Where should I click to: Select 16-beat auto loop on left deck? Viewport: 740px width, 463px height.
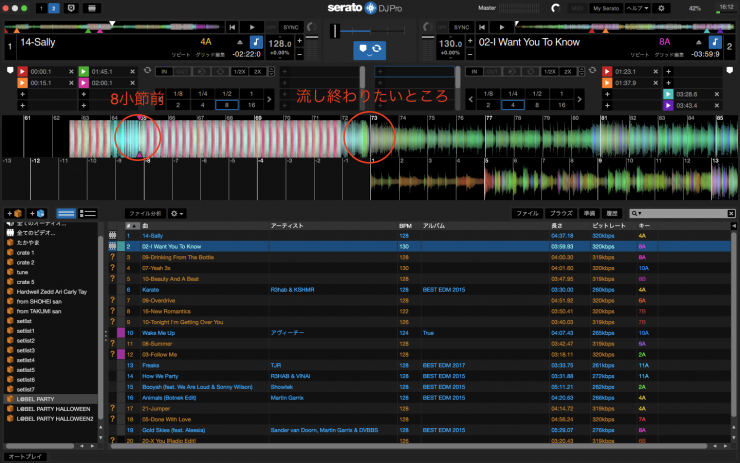pos(251,105)
